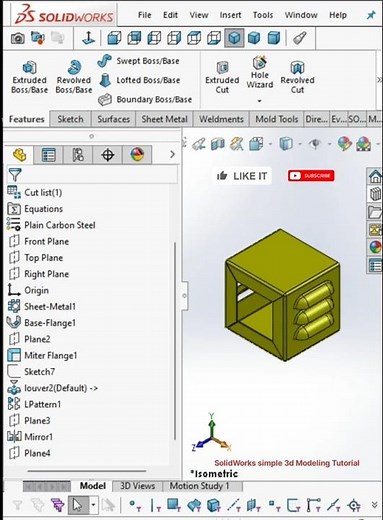This screenshot has height=520, width=383.
Task: Click the red Subscribe button
Action: pos(311,176)
